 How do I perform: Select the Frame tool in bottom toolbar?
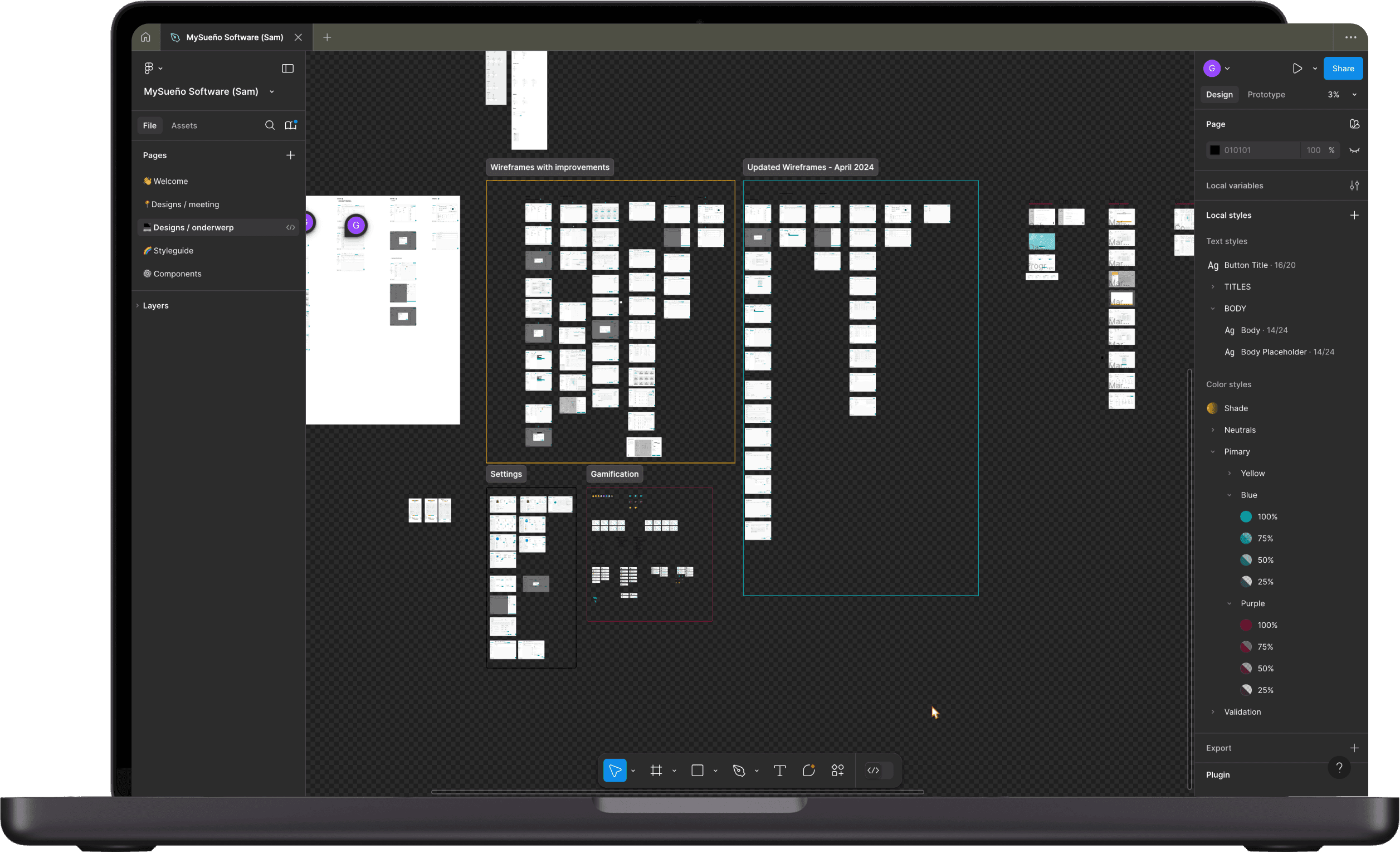[x=656, y=770]
